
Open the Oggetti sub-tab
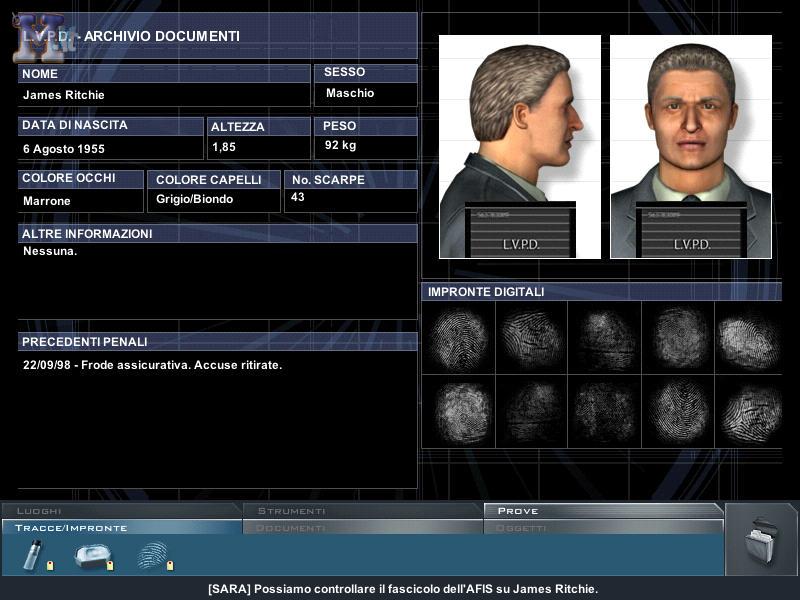(603, 527)
